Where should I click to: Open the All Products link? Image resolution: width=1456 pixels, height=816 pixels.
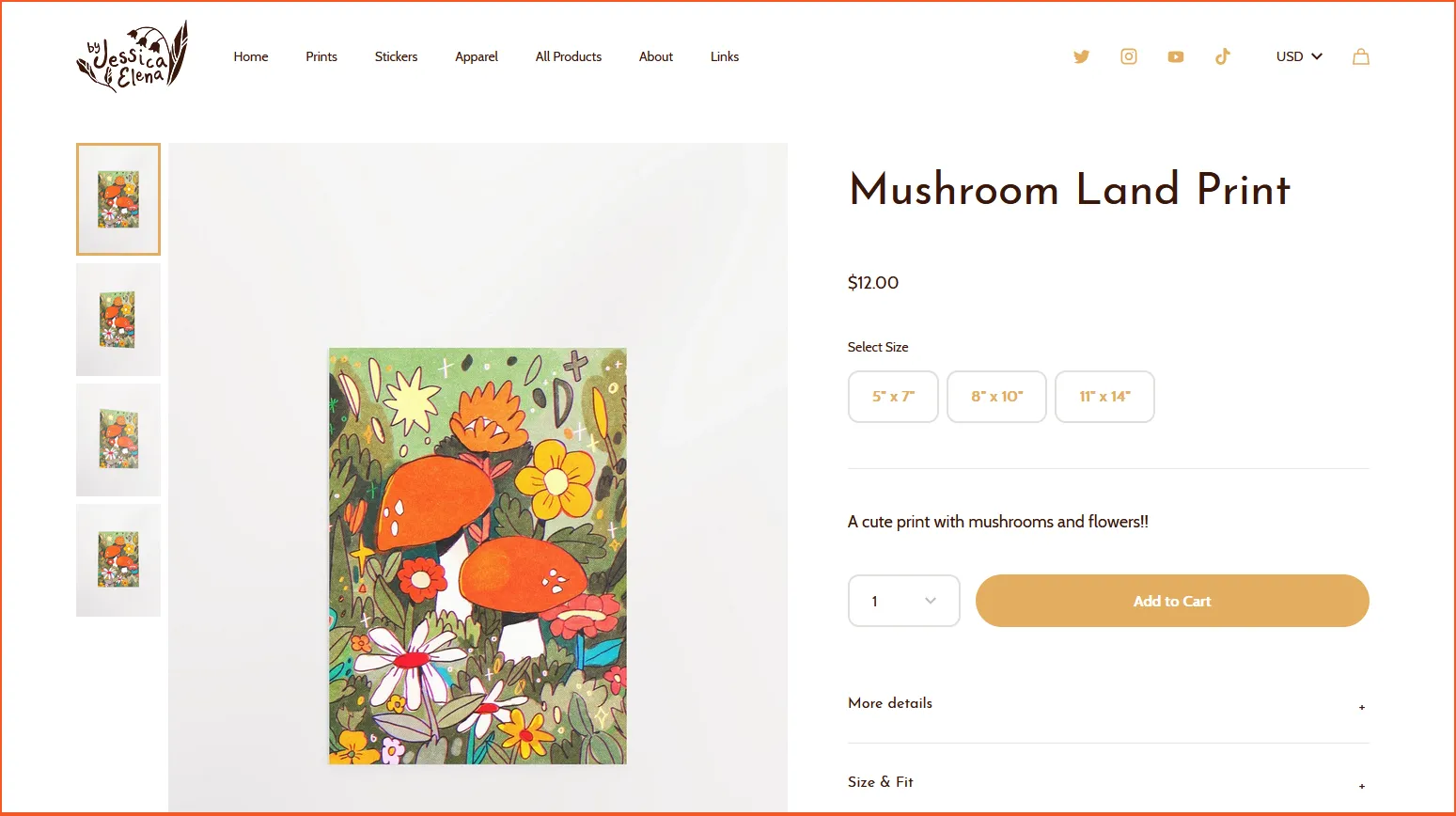tap(569, 56)
